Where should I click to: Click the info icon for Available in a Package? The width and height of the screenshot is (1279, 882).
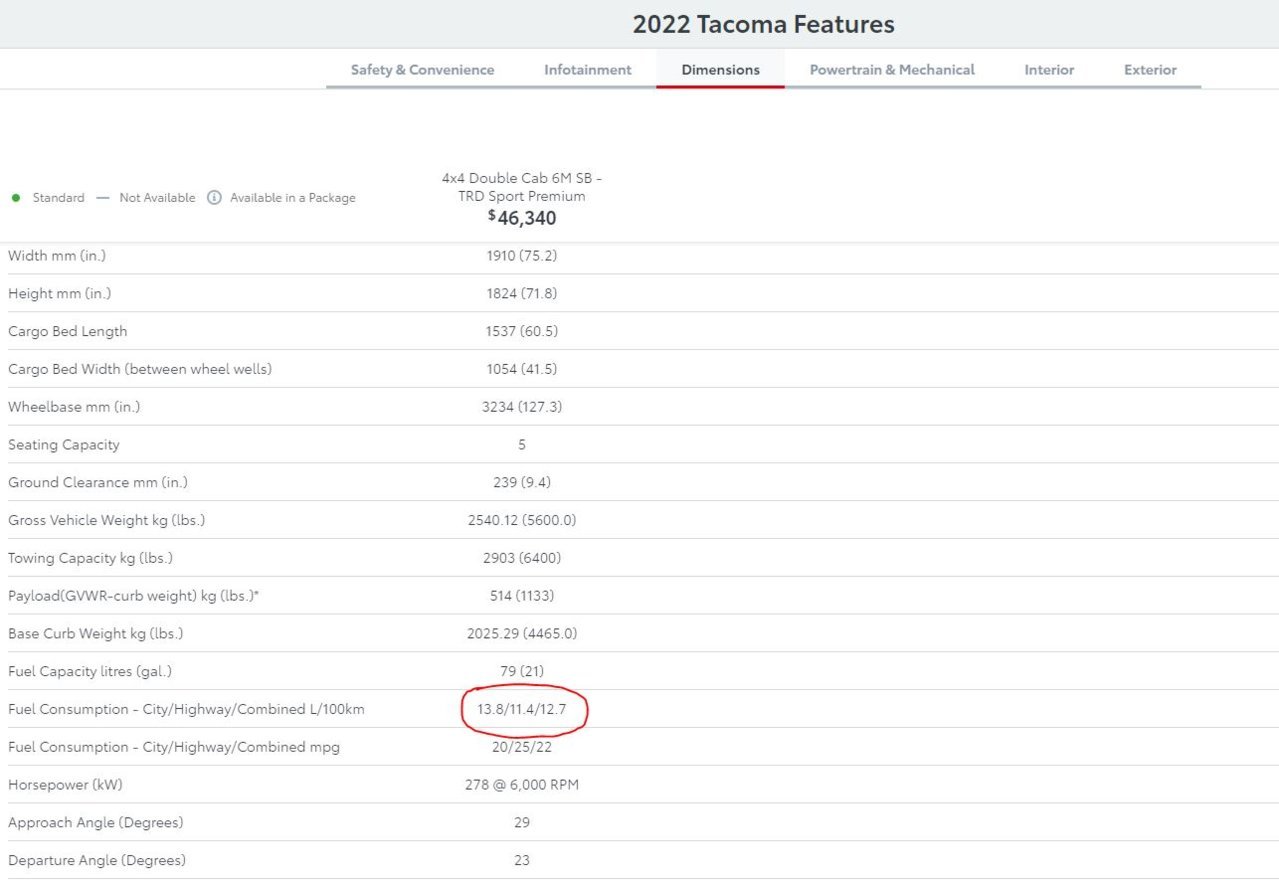[214, 198]
